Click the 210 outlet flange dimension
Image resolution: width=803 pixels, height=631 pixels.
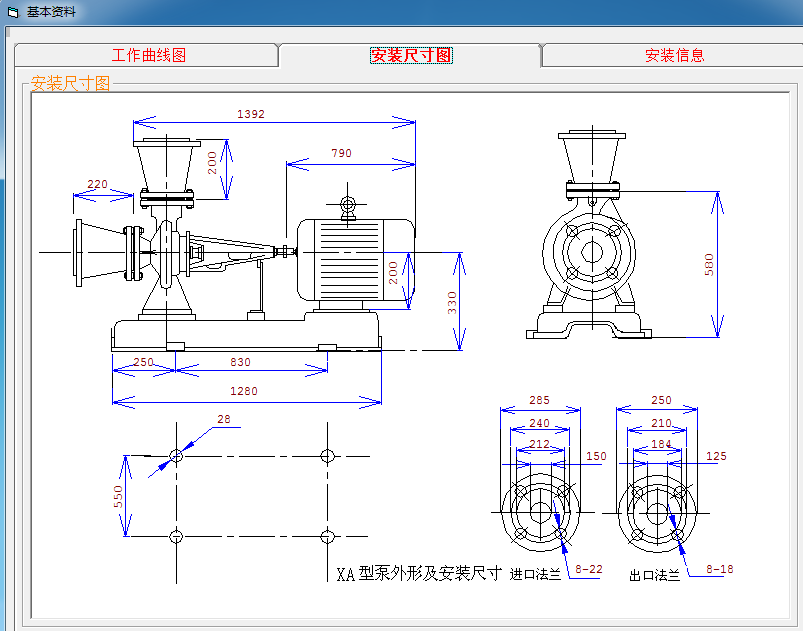[x=661, y=423]
